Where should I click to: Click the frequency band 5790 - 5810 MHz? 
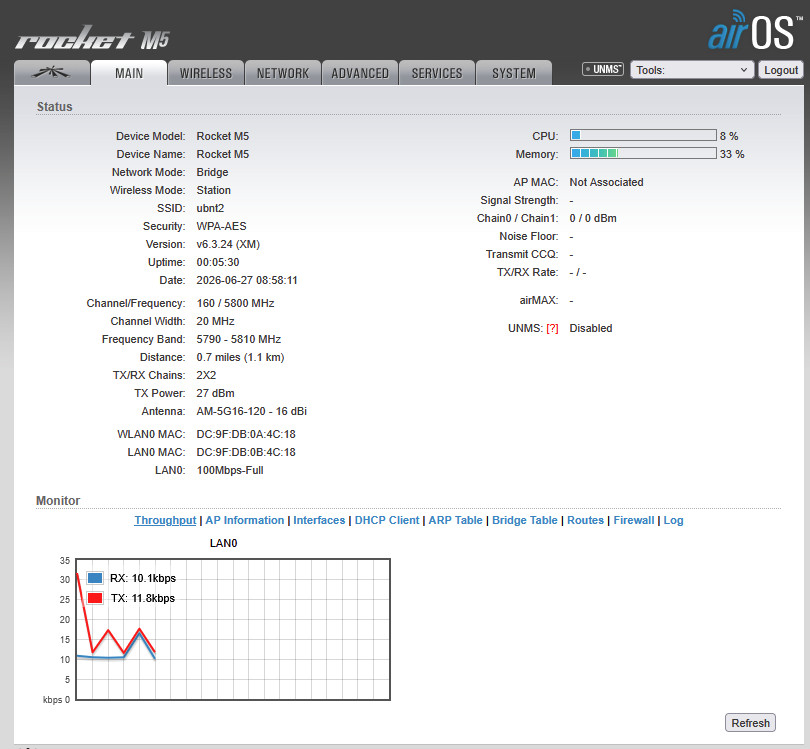(x=239, y=339)
